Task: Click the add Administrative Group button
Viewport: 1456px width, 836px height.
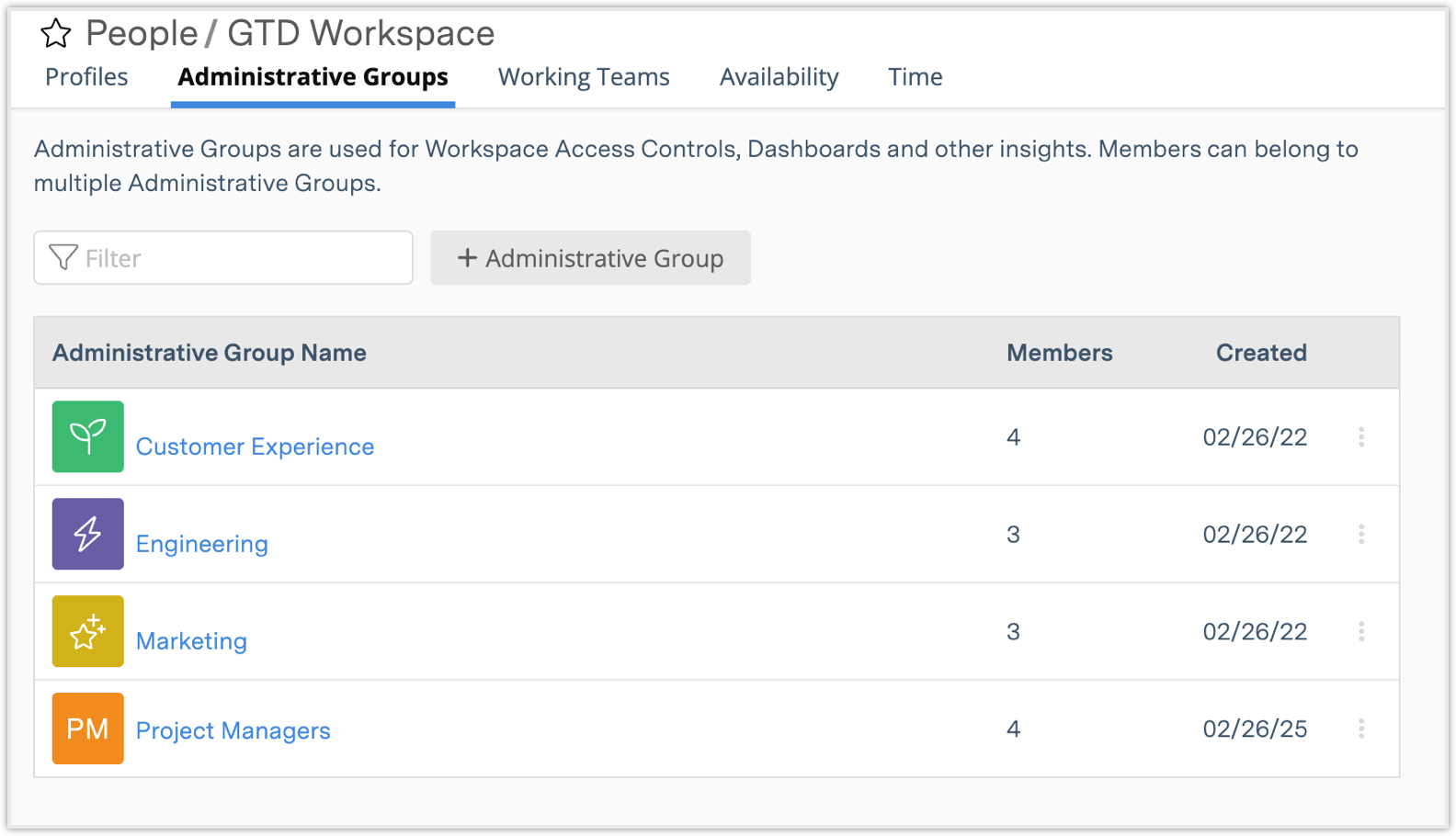Action: [590, 258]
